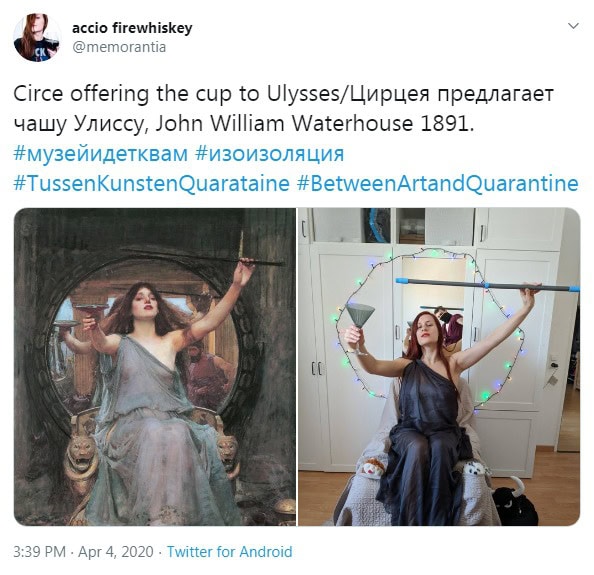Screen dimensions: 594x575
Task: Open the accio firewhiskey display name
Action: pos(132,28)
